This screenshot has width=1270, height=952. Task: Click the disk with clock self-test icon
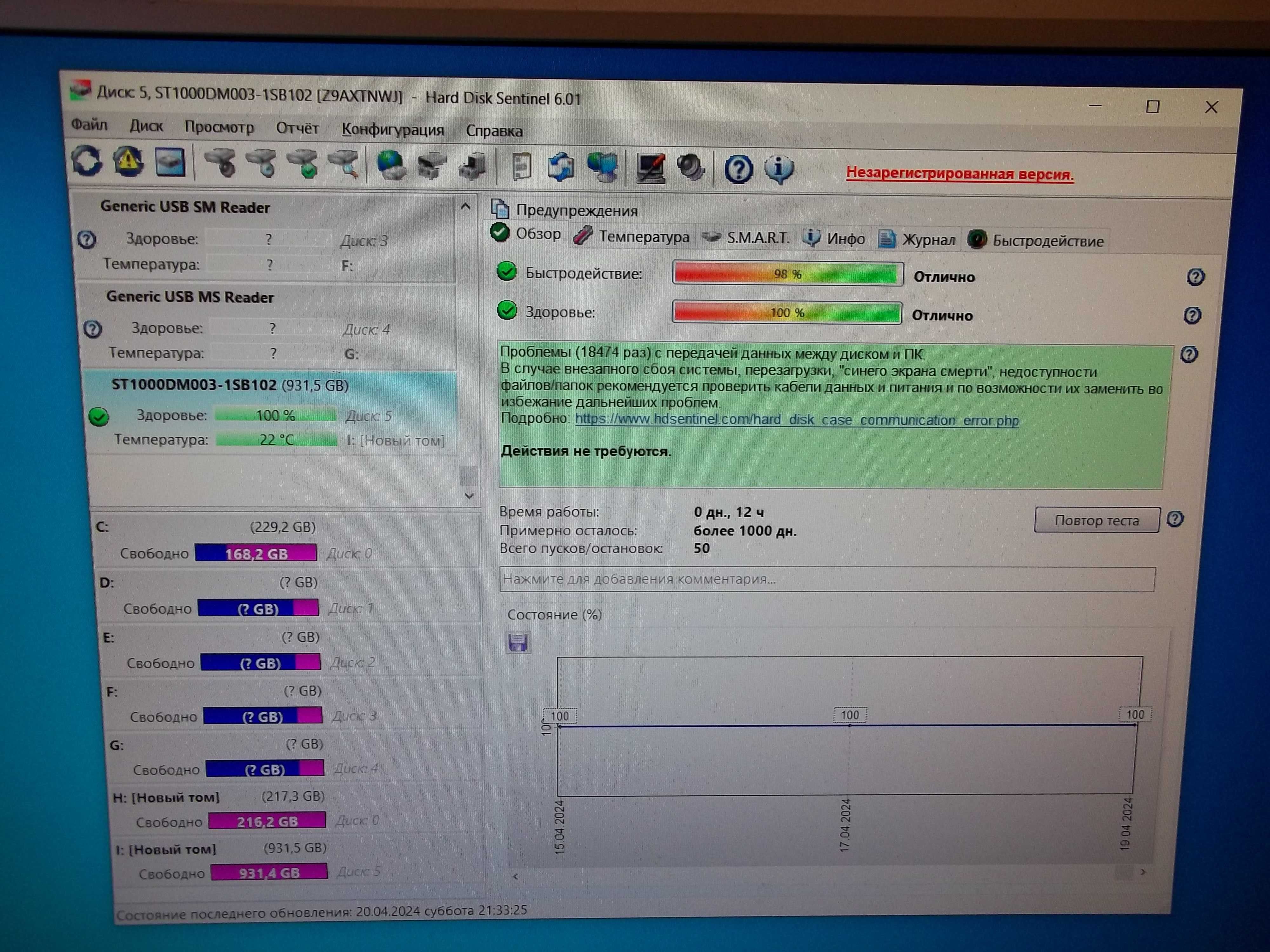point(262,163)
